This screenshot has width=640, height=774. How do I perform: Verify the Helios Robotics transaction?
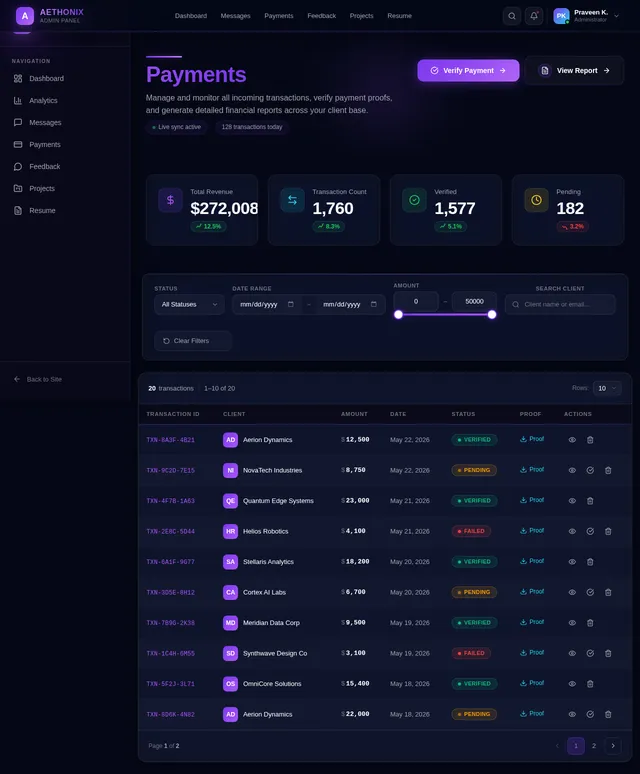tap(590, 532)
